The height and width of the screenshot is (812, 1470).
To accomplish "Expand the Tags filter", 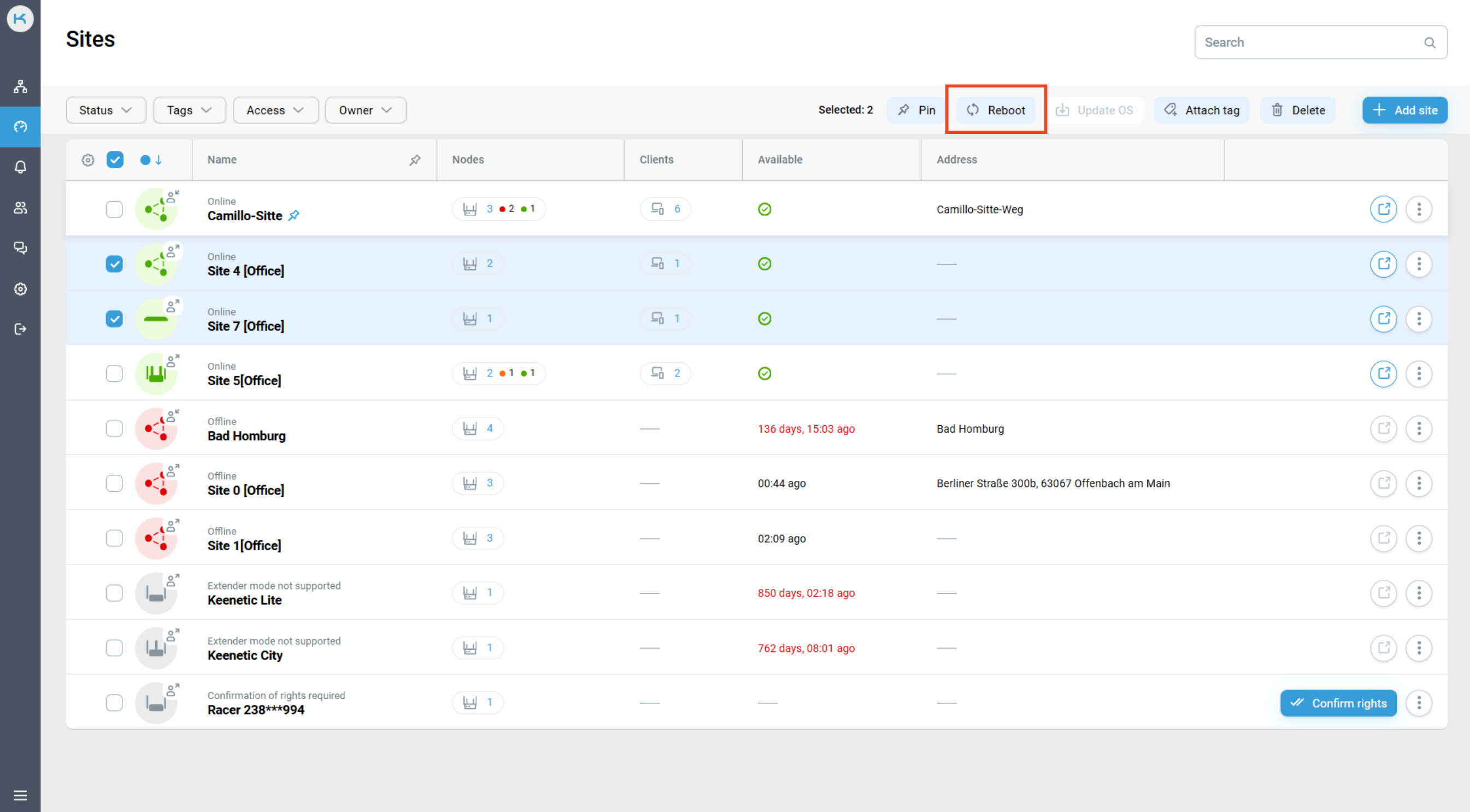I will (x=189, y=110).
